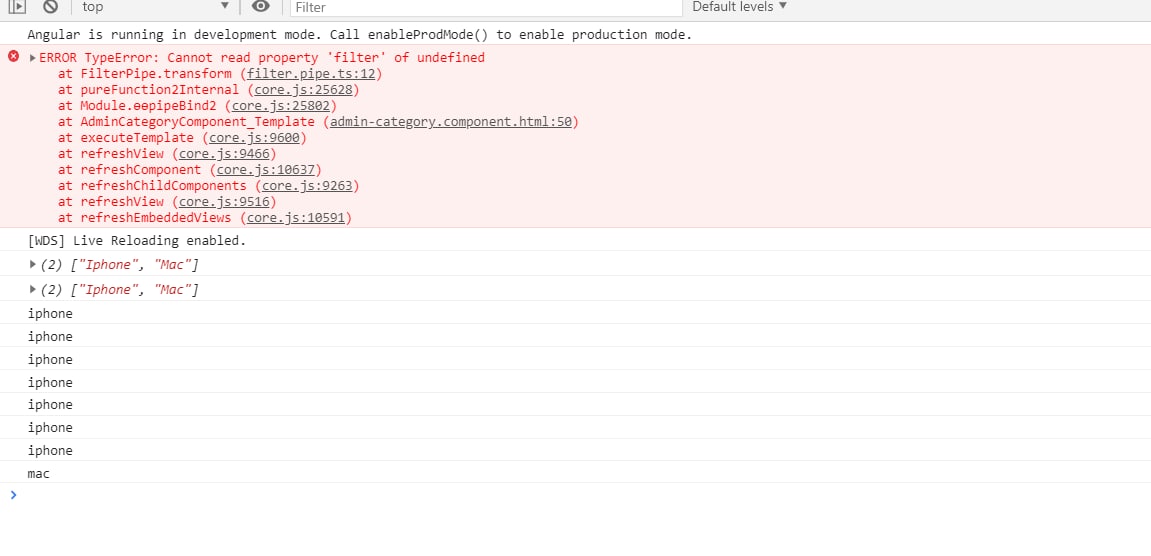The height and width of the screenshot is (556, 1151).
Task: Click the red error icon
Action: click(x=13, y=57)
